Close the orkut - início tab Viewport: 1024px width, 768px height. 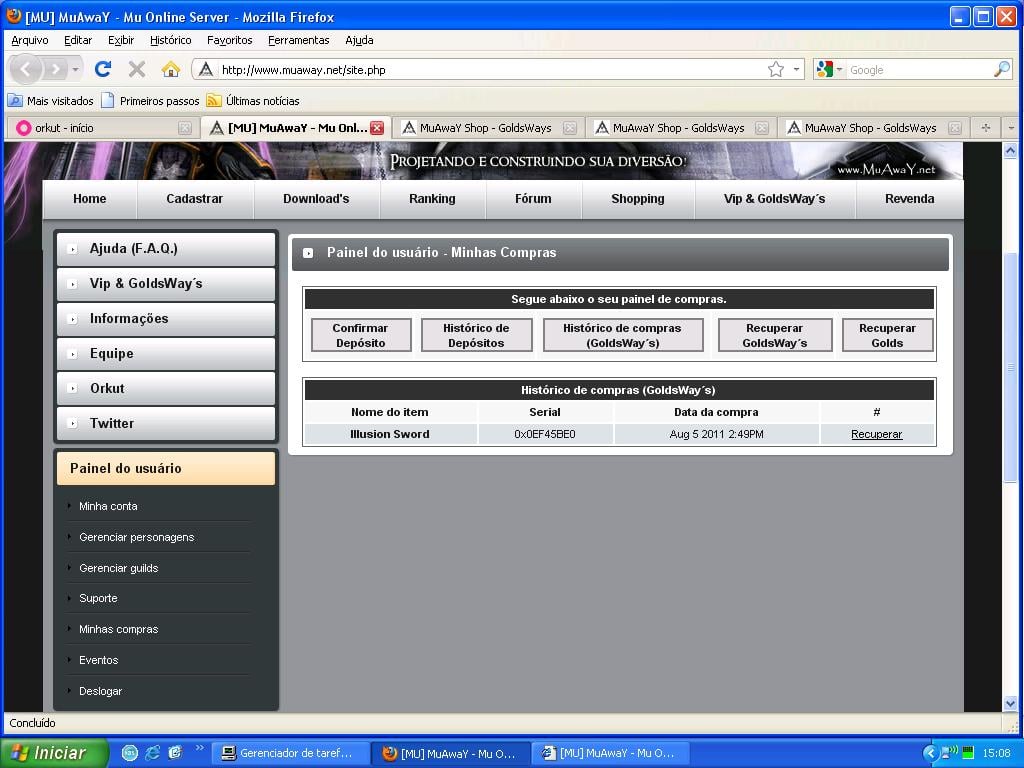pos(185,128)
